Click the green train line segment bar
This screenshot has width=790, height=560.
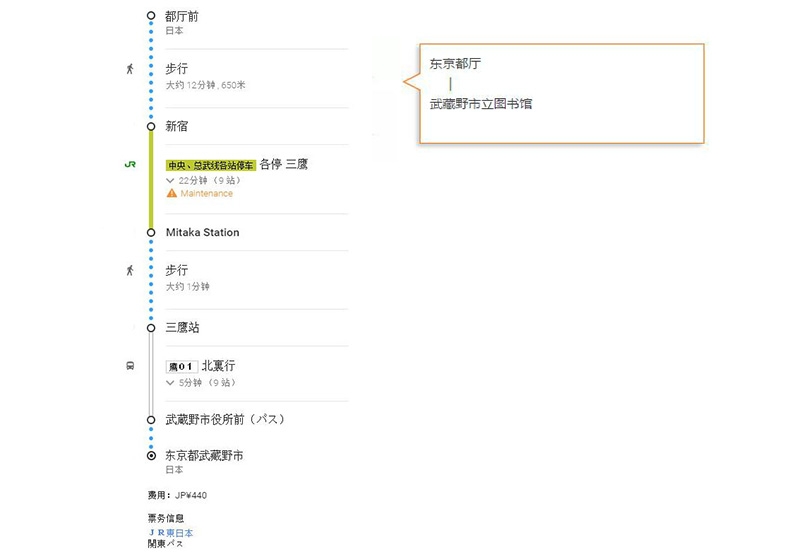point(151,179)
